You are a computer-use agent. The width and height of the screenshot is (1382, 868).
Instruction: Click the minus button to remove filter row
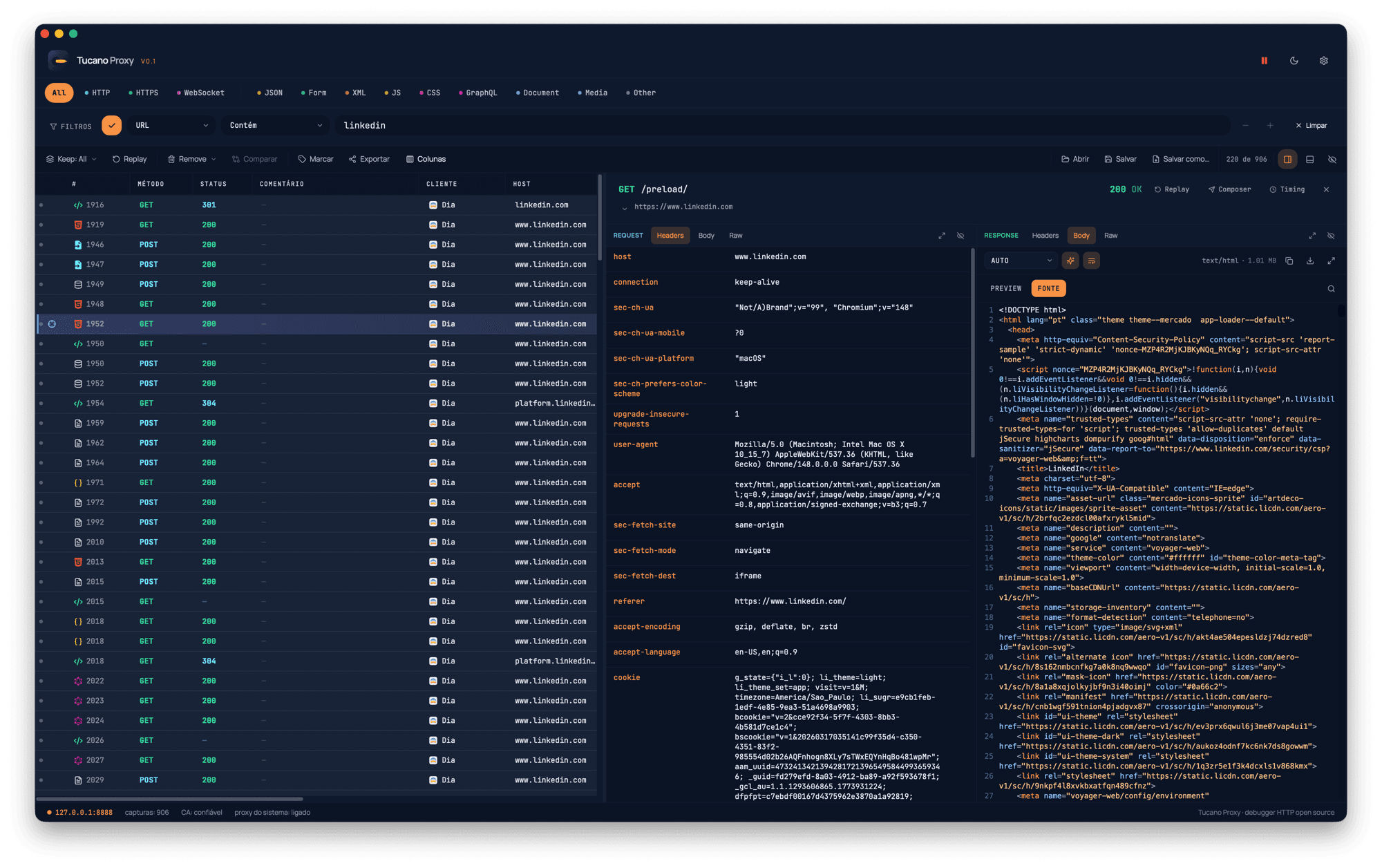tap(1245, 126)
